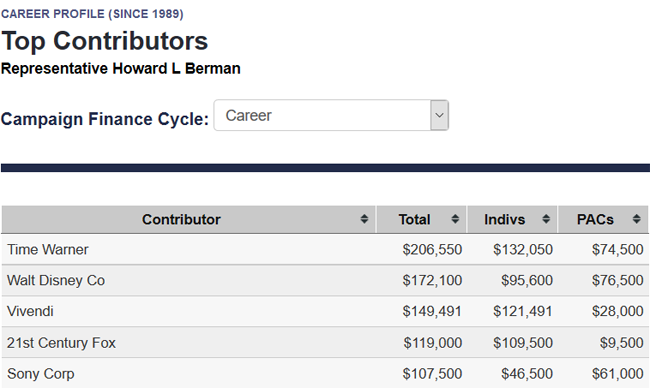Sort table by Contributor sort arrows
This screenshot has width=650, height=388.
point(364,219)
